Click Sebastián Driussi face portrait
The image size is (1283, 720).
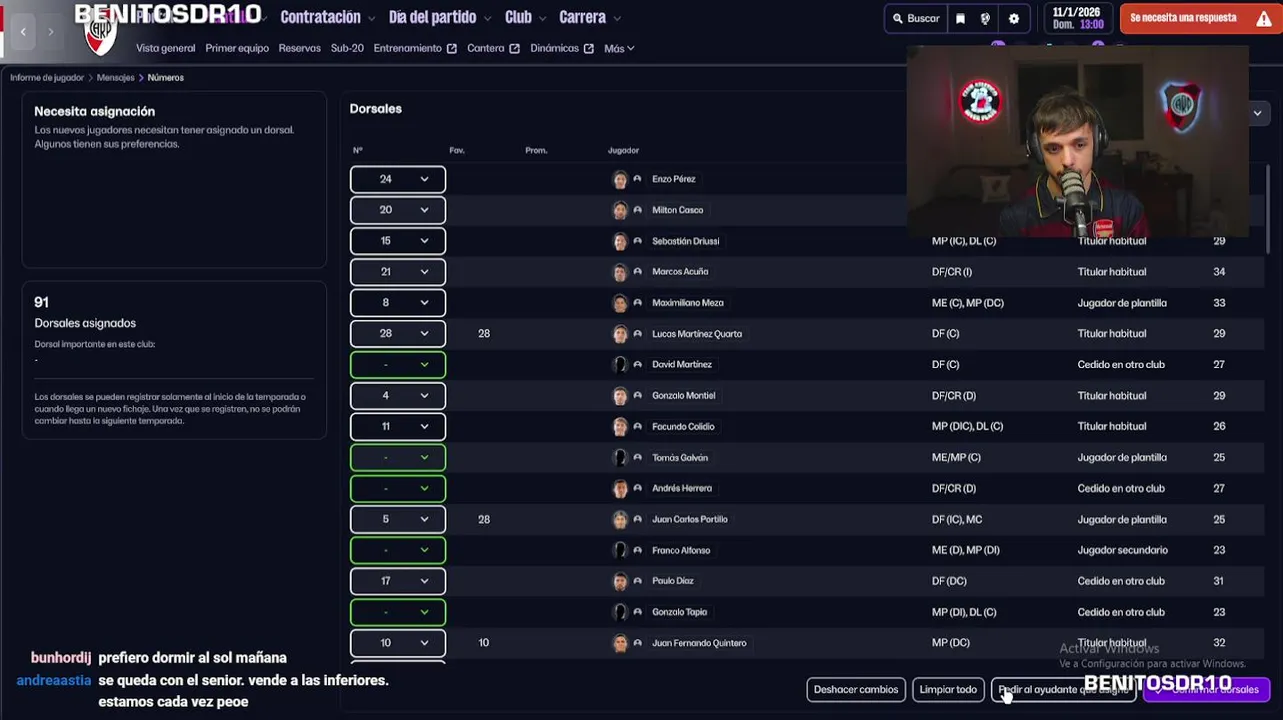pos(620,241)
